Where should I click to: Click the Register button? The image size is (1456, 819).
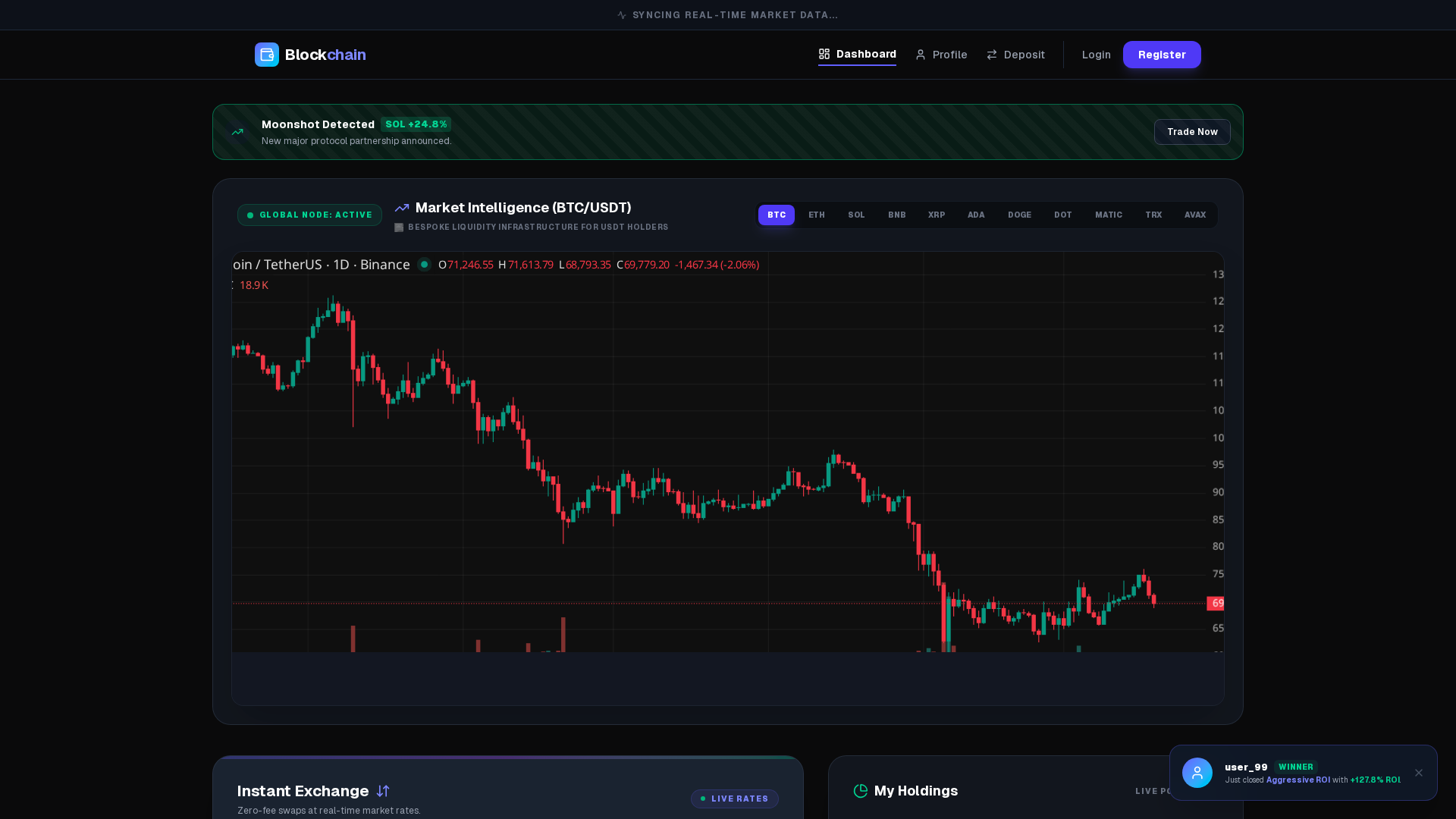[1161, 55]
